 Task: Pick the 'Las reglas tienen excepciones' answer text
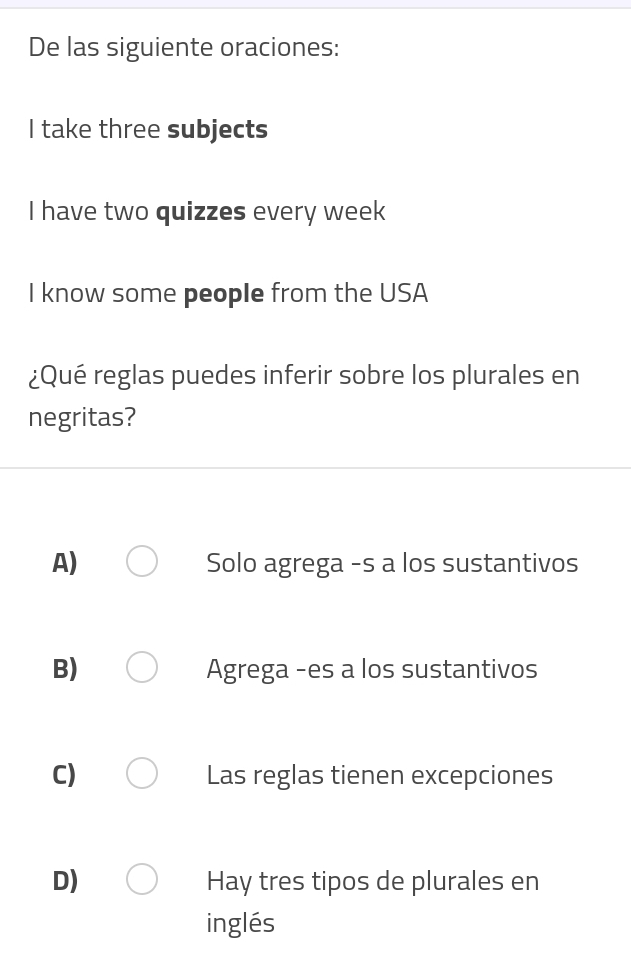click(379, 775)
